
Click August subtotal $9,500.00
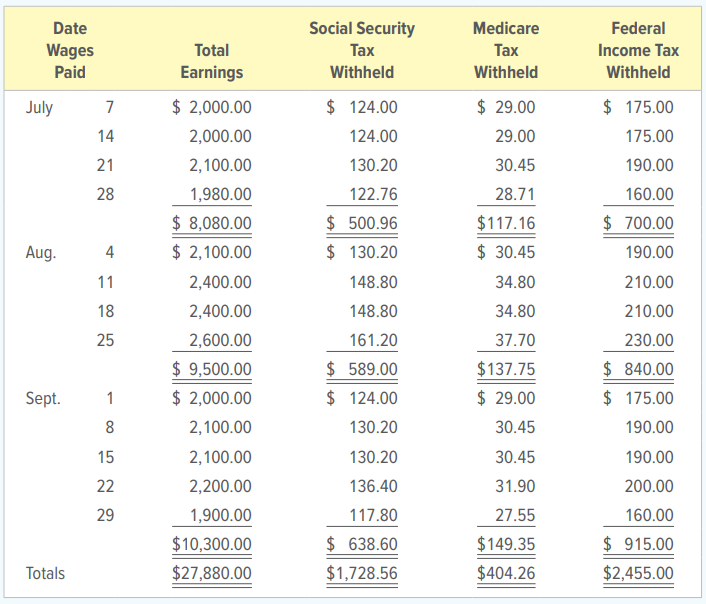(x=212, y=369)
